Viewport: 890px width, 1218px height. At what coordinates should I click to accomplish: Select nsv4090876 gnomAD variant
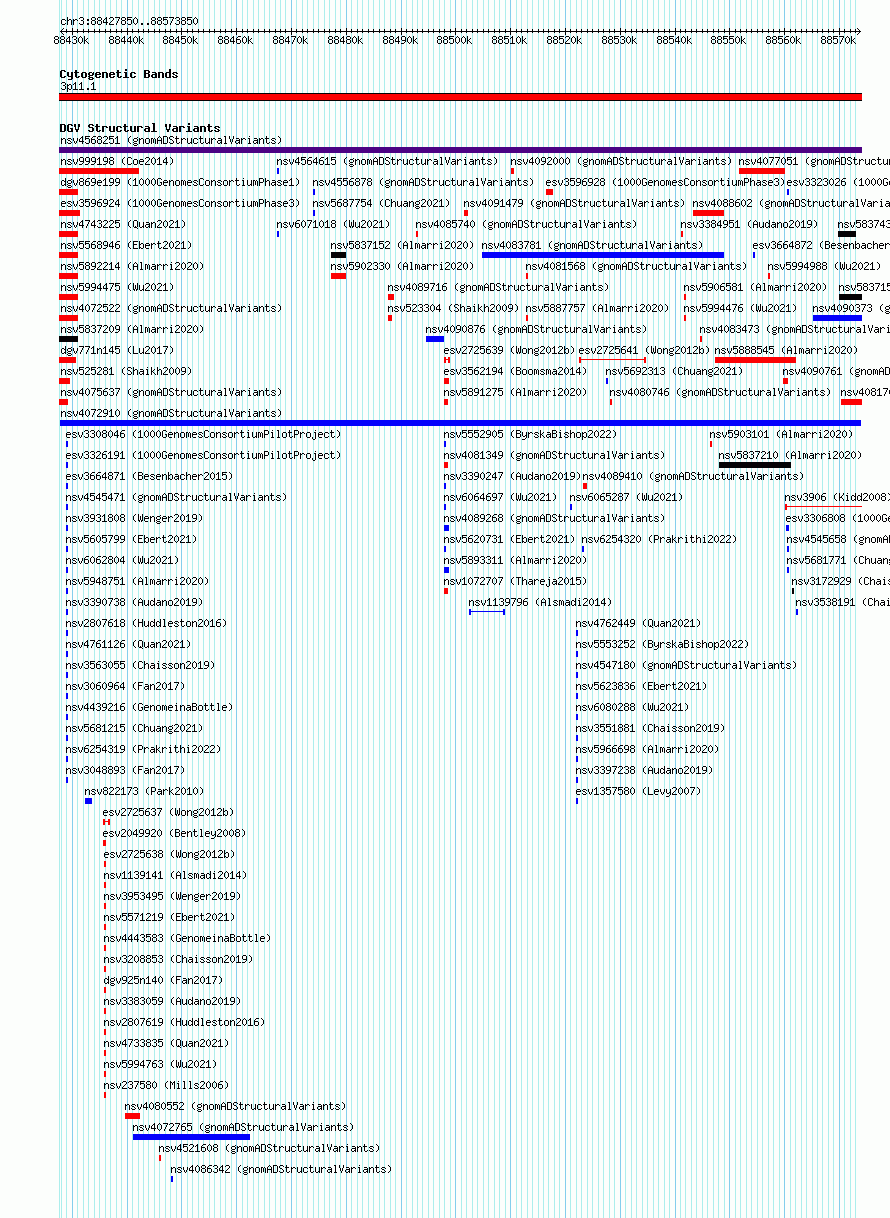[536, 329]
